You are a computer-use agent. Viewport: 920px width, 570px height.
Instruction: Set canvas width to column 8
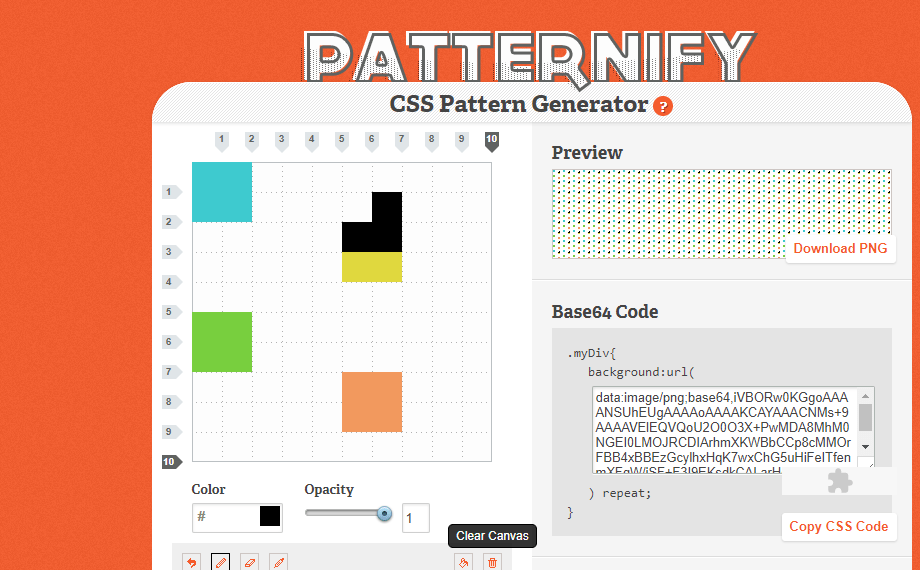click(432, 141)
